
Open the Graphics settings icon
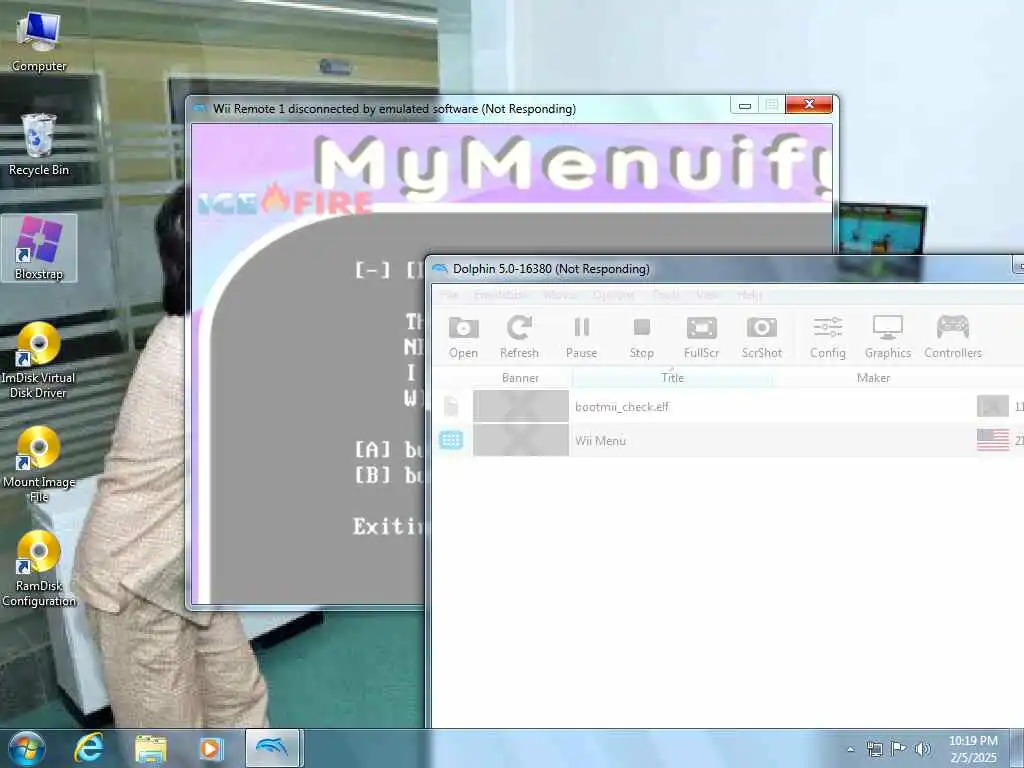(888, 337)
